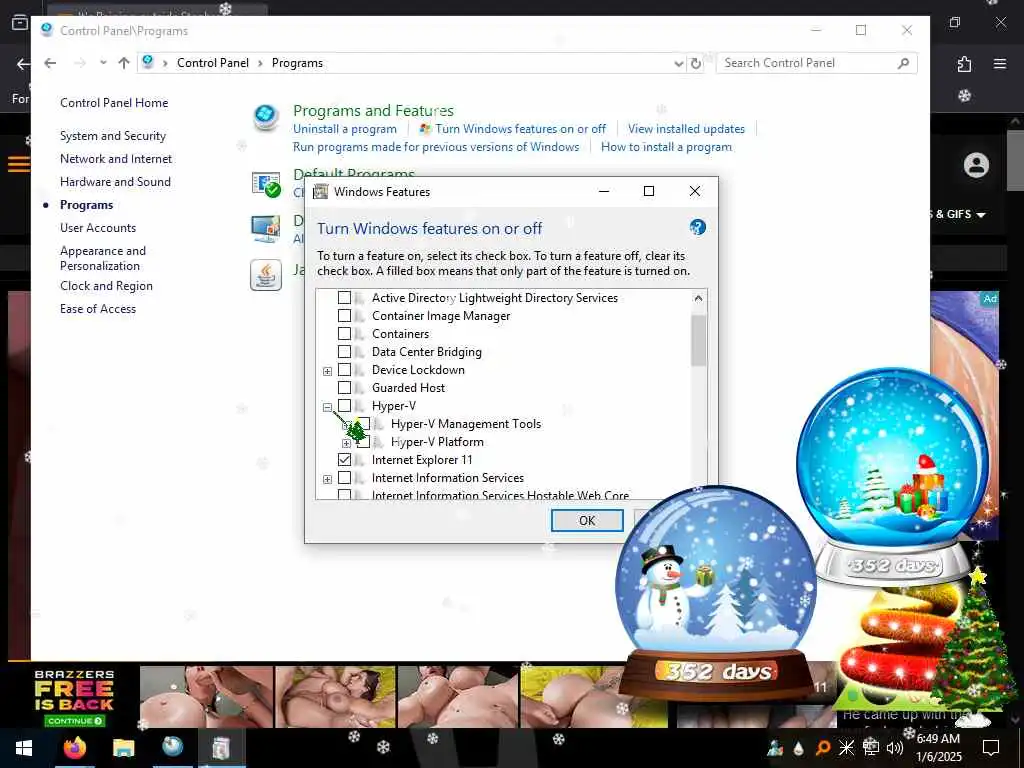Click How to install a program link

[x=666, y=147]
